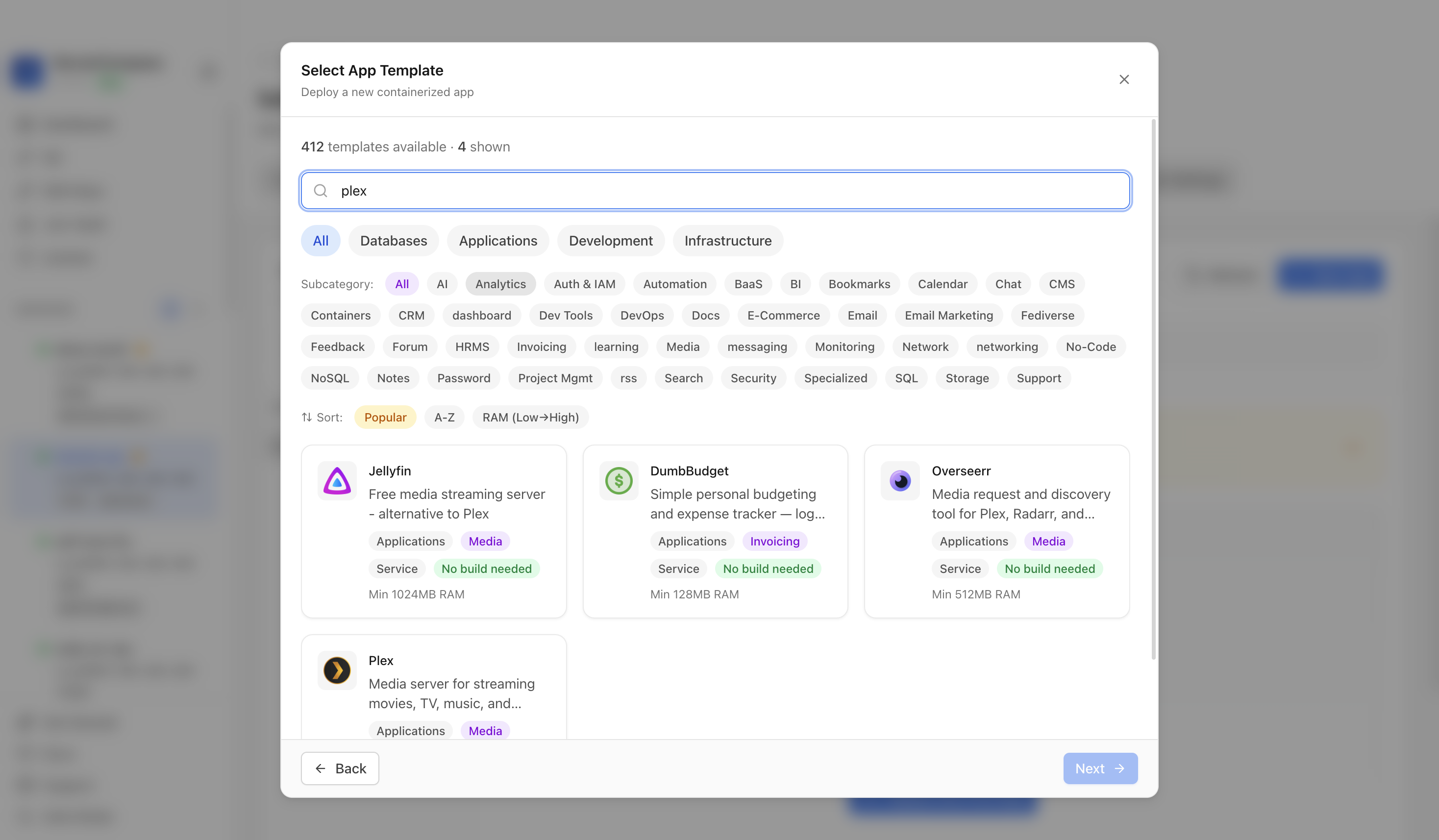Filter by Automation subcategory
This screenshot has height=840, width=1439.
pos(674,284)
